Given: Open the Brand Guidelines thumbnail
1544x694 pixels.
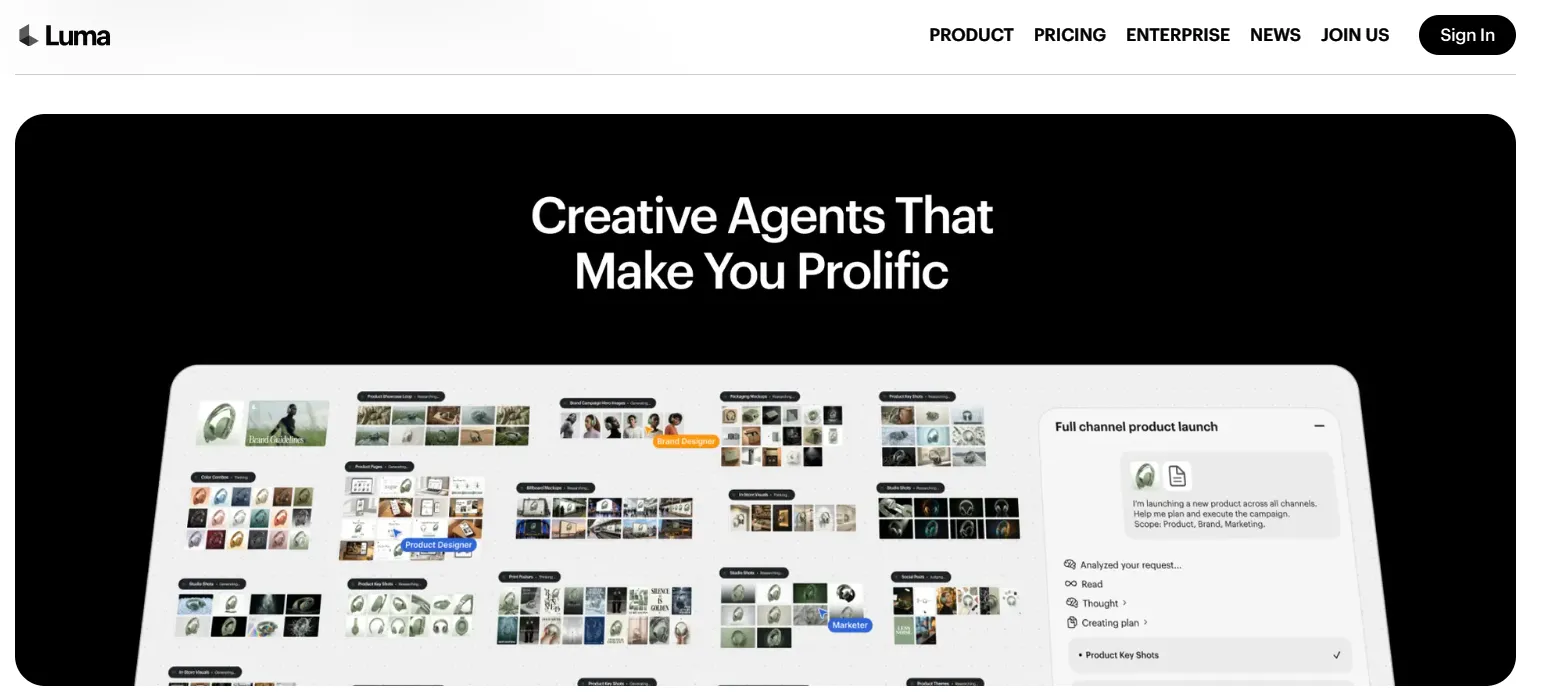Looking at the screenshot, I should tap(288, 423).
